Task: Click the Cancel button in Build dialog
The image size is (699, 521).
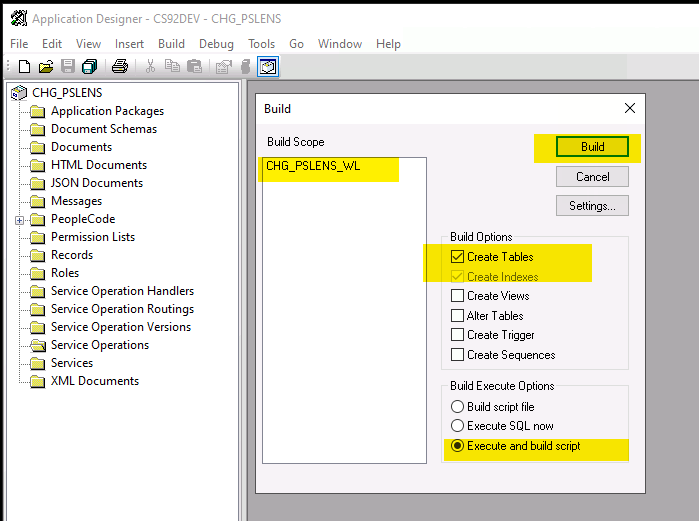Action: point(592,176)
